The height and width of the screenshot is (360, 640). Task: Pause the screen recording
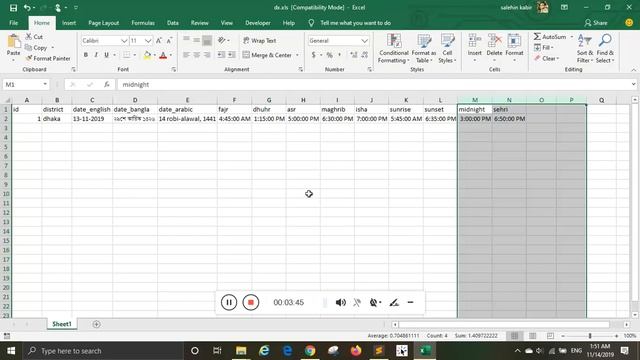tap(229, 302)
